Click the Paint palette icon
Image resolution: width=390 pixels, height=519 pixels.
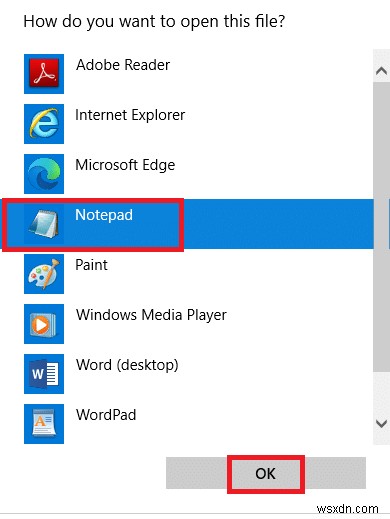[x=44, y=274]
